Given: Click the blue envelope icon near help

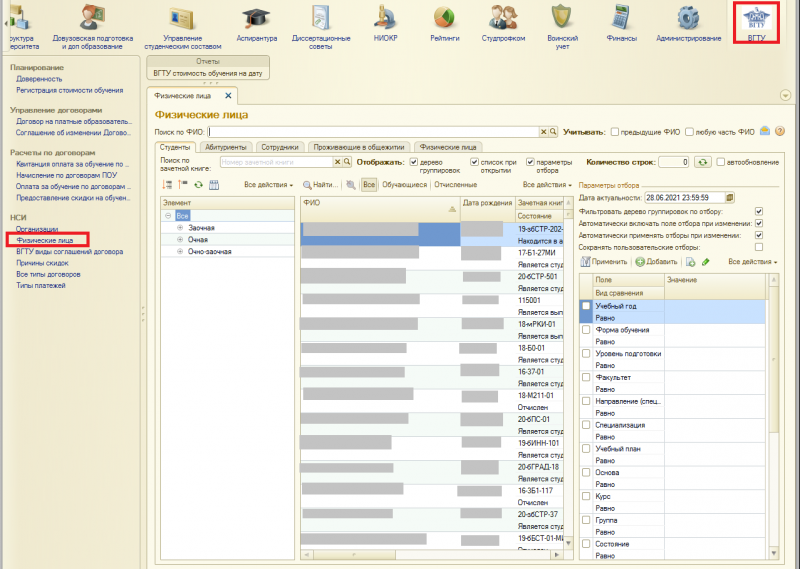Looking at the screenshot, I should tap(765, 131).
